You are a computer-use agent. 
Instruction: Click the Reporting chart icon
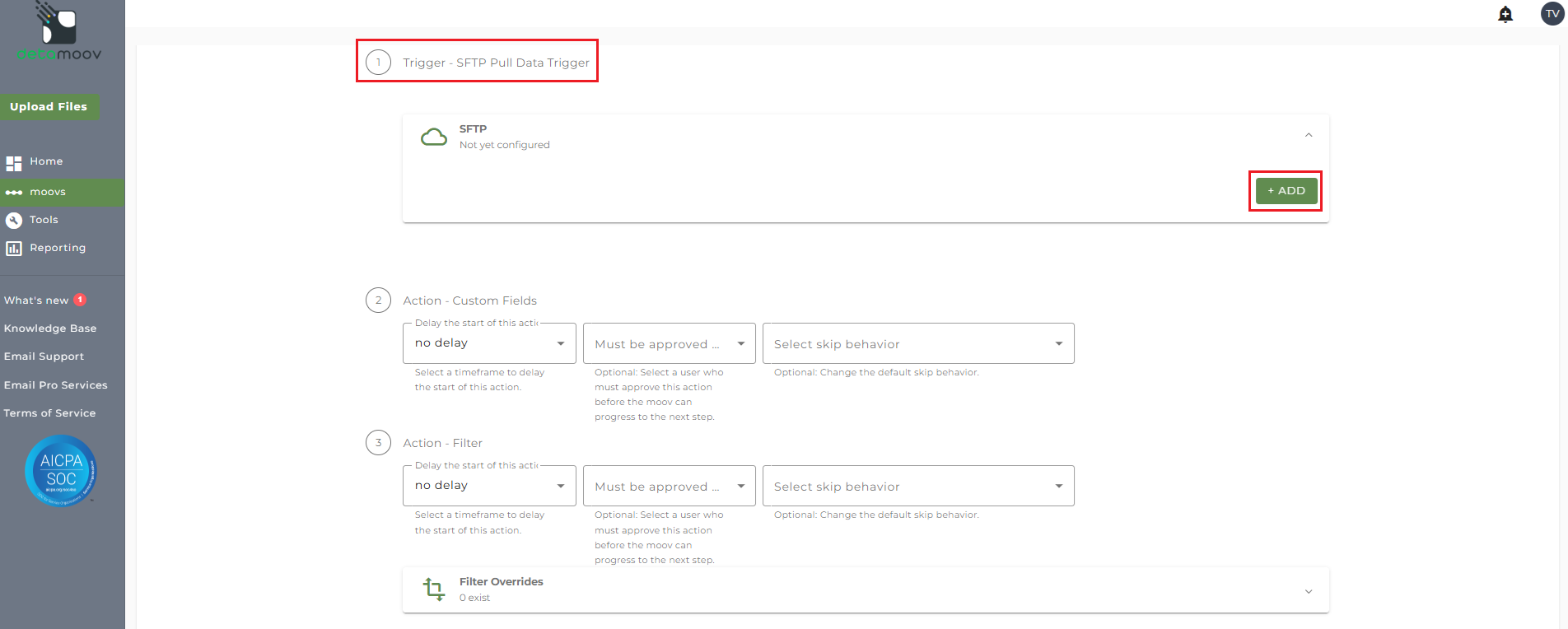click(x=14, y=249)
